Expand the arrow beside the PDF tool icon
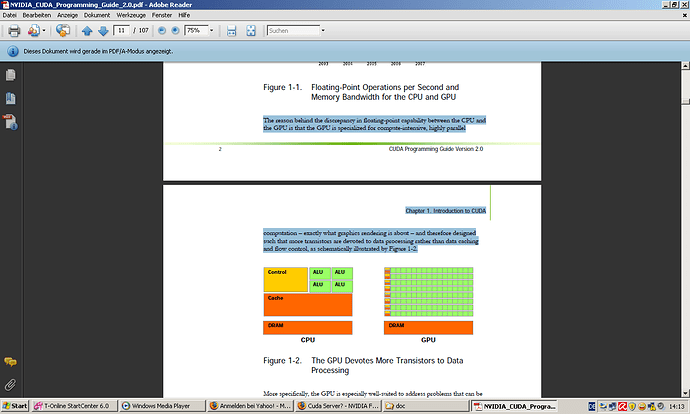This screenshot has width=690, height=414. (44, 30)
